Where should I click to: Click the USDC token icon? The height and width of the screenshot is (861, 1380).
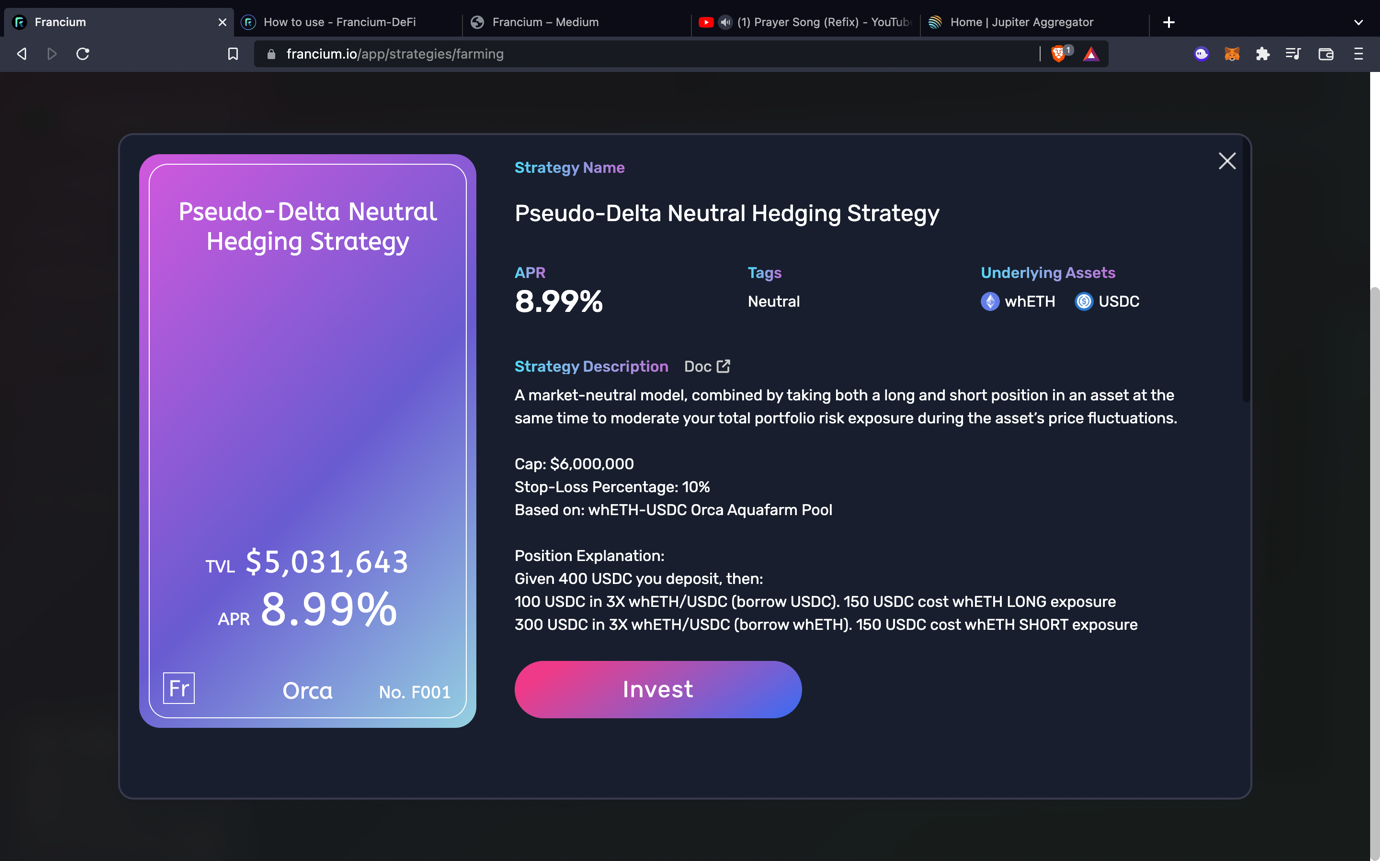point(1084,301)
